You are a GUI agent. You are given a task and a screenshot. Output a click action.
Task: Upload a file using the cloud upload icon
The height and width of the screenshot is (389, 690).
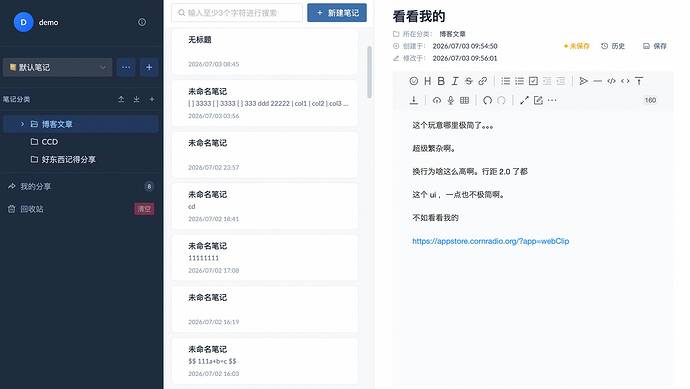click(437, 100)
